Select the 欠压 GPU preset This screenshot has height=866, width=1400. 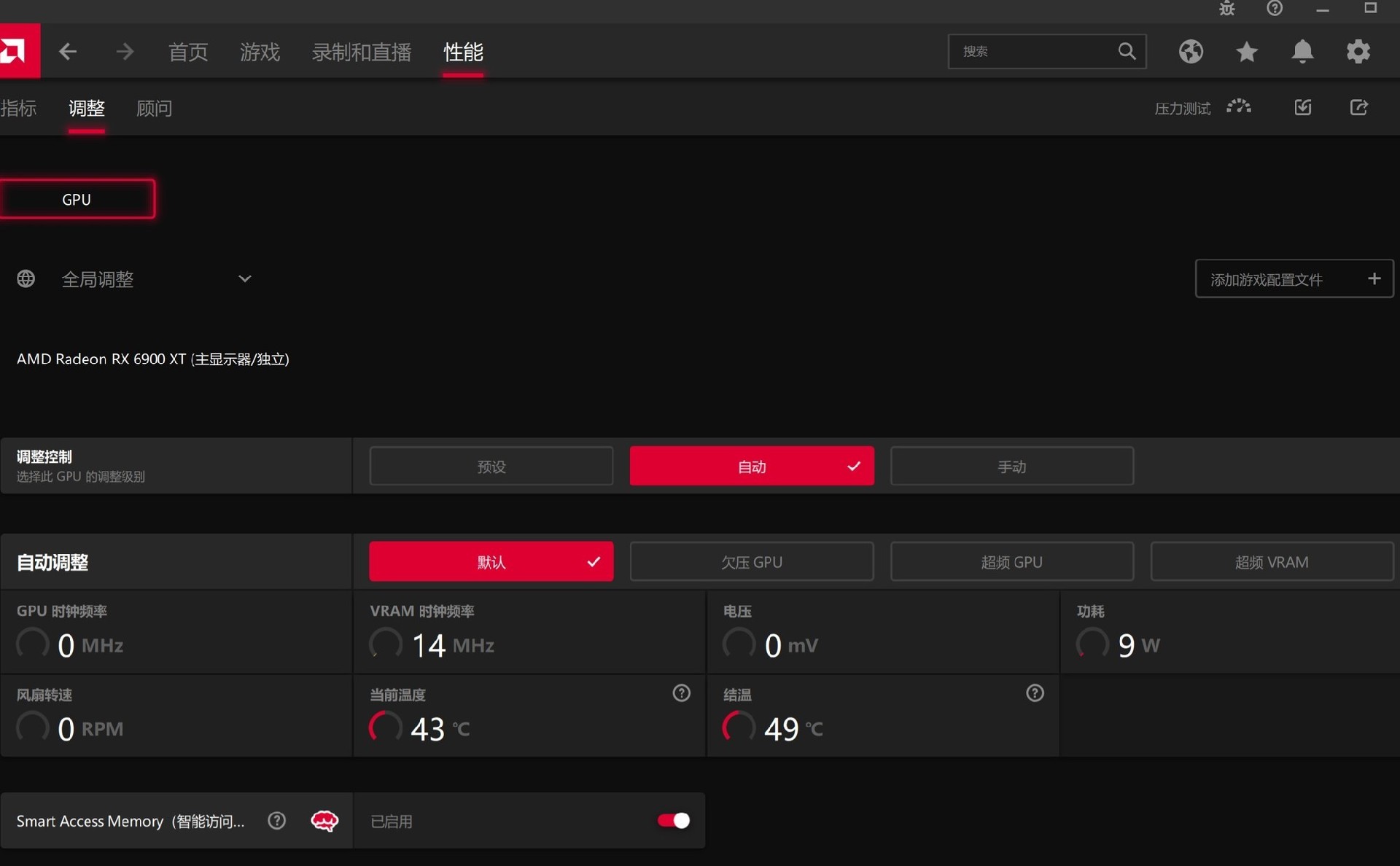click(752, 561)
